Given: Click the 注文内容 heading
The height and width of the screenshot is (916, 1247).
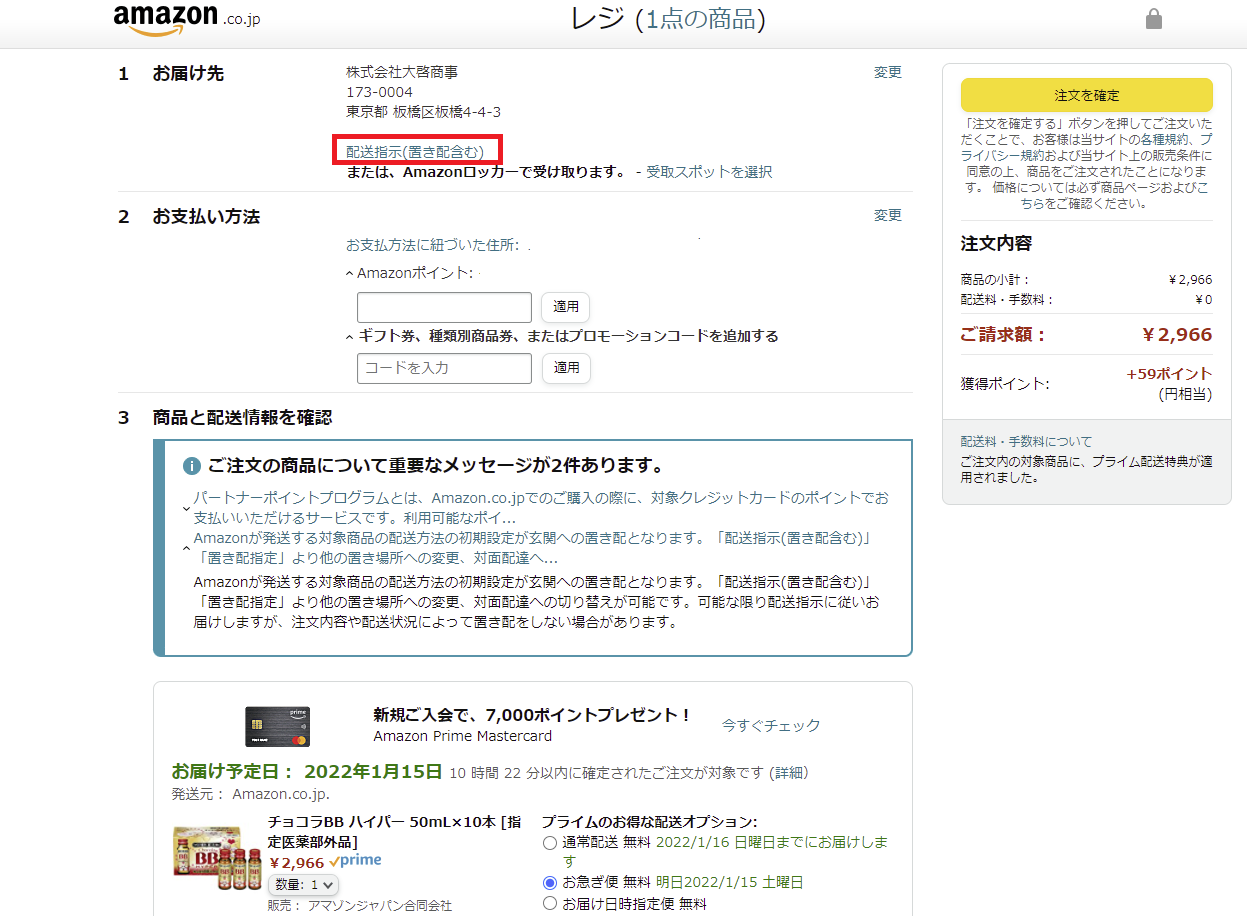Looking at the screenshot, I should tap(996, 243).
